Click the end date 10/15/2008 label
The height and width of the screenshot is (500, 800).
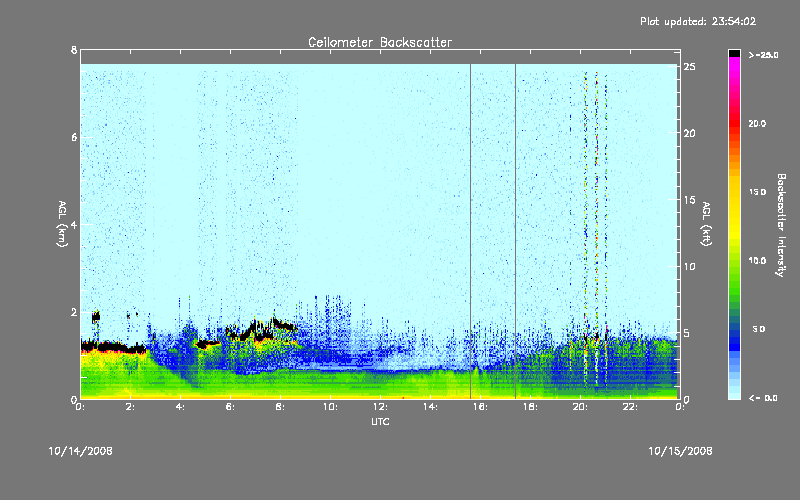(680, 451)
